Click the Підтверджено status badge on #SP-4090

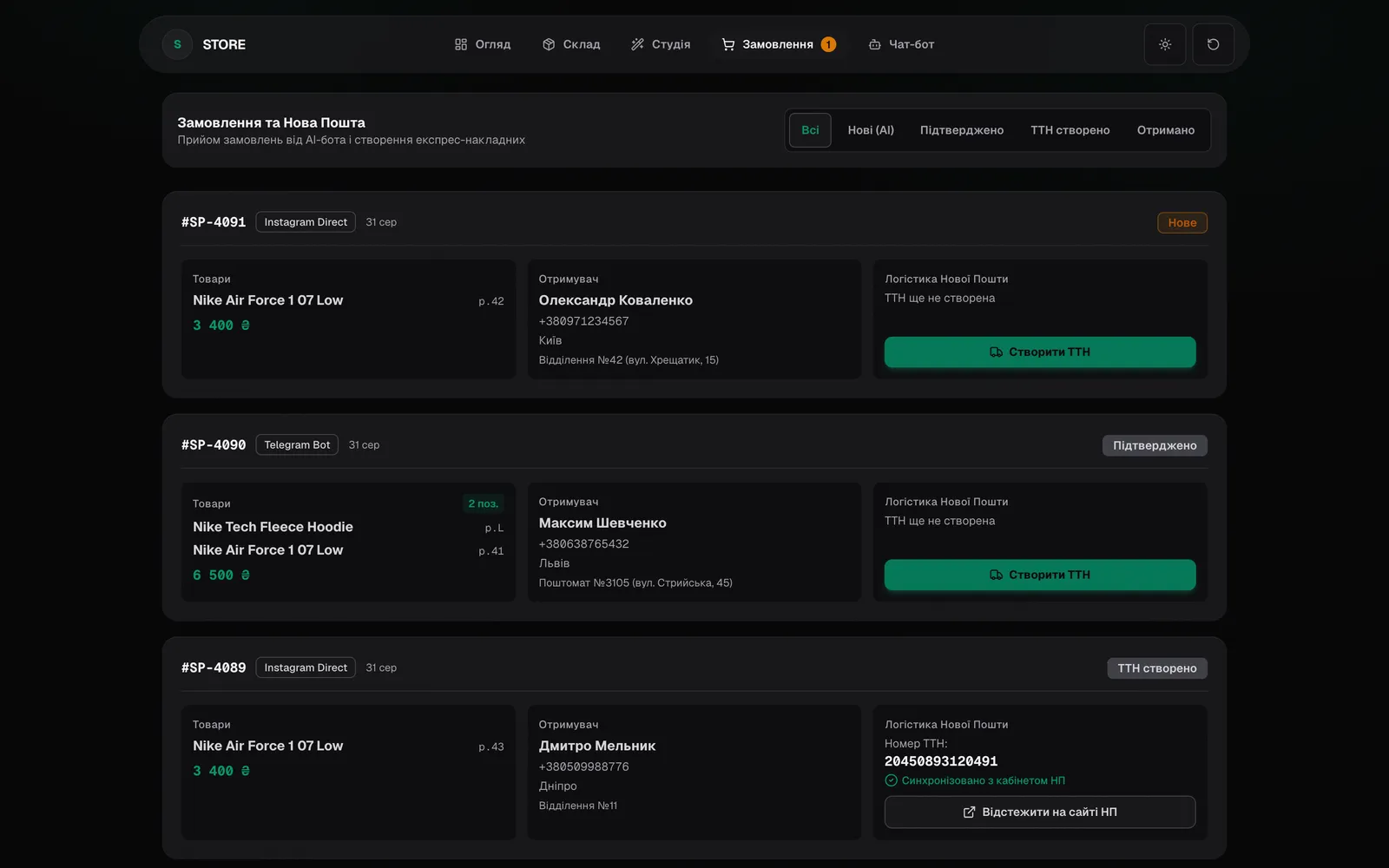coord(1155,445)
